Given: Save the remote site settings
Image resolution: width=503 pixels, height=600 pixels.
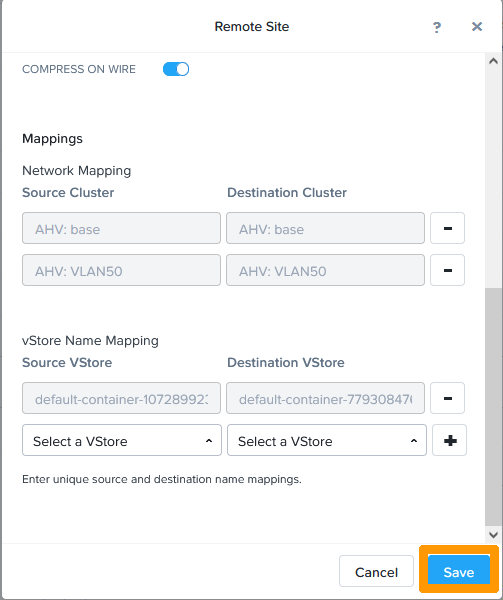Looking at the screenshot, I should (x=459, y=571).
